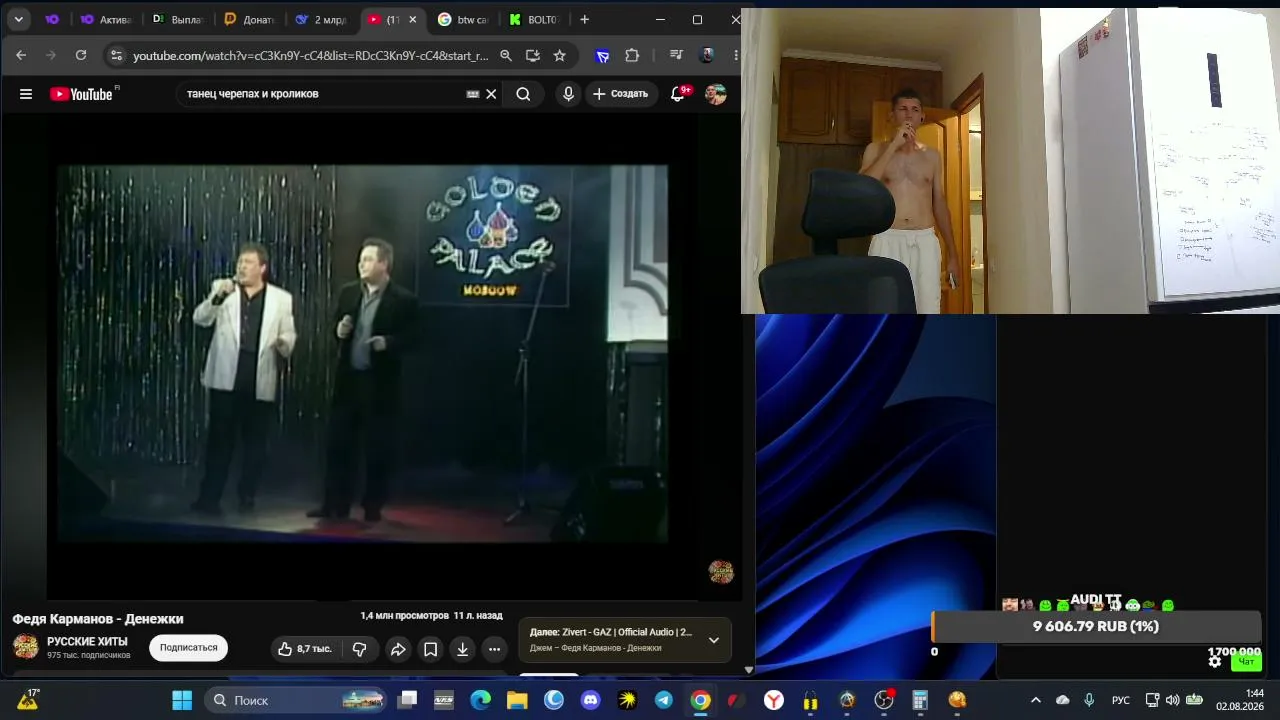Open the zoom magnifier in address bar
Screen dimensions: 1280x720
point(506,56)
